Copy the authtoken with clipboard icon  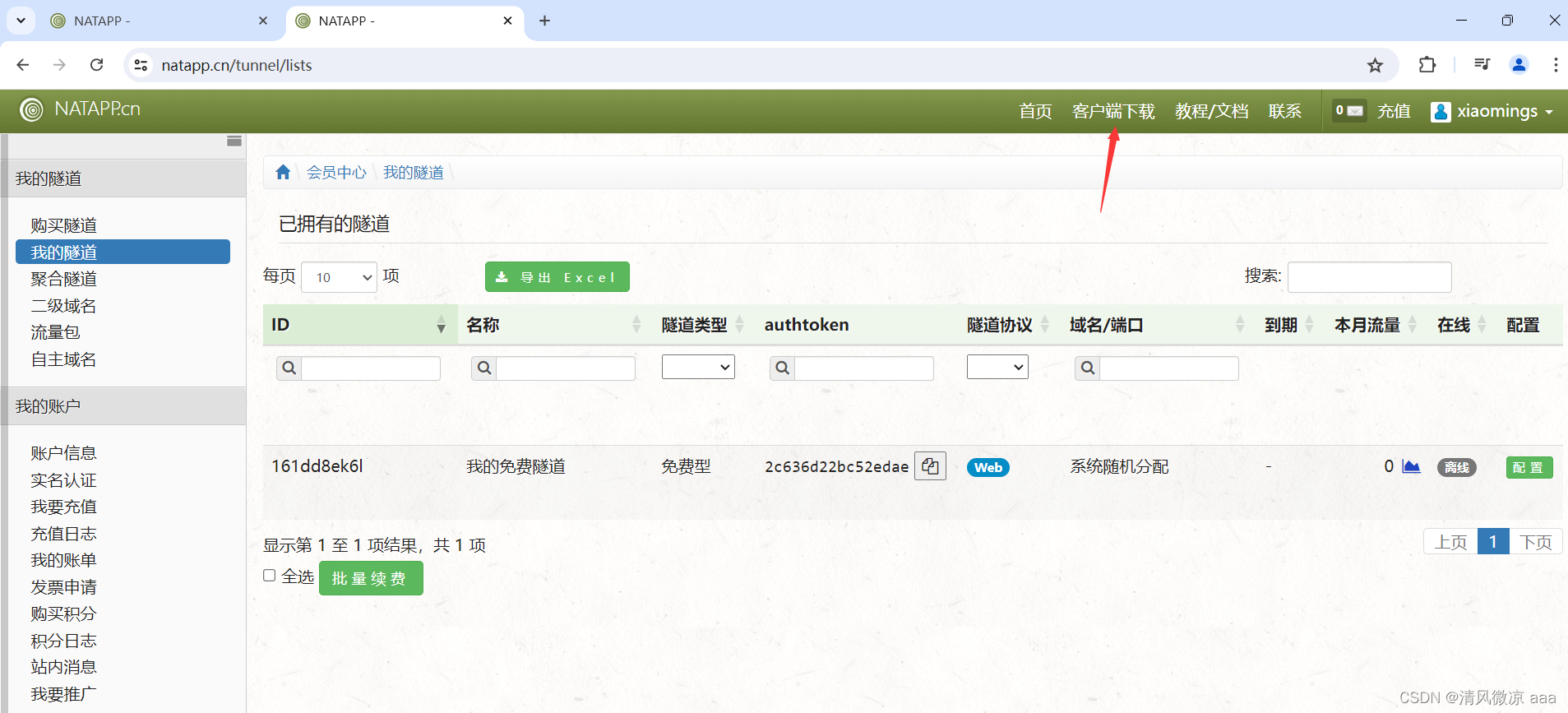(x=930, y=466)
